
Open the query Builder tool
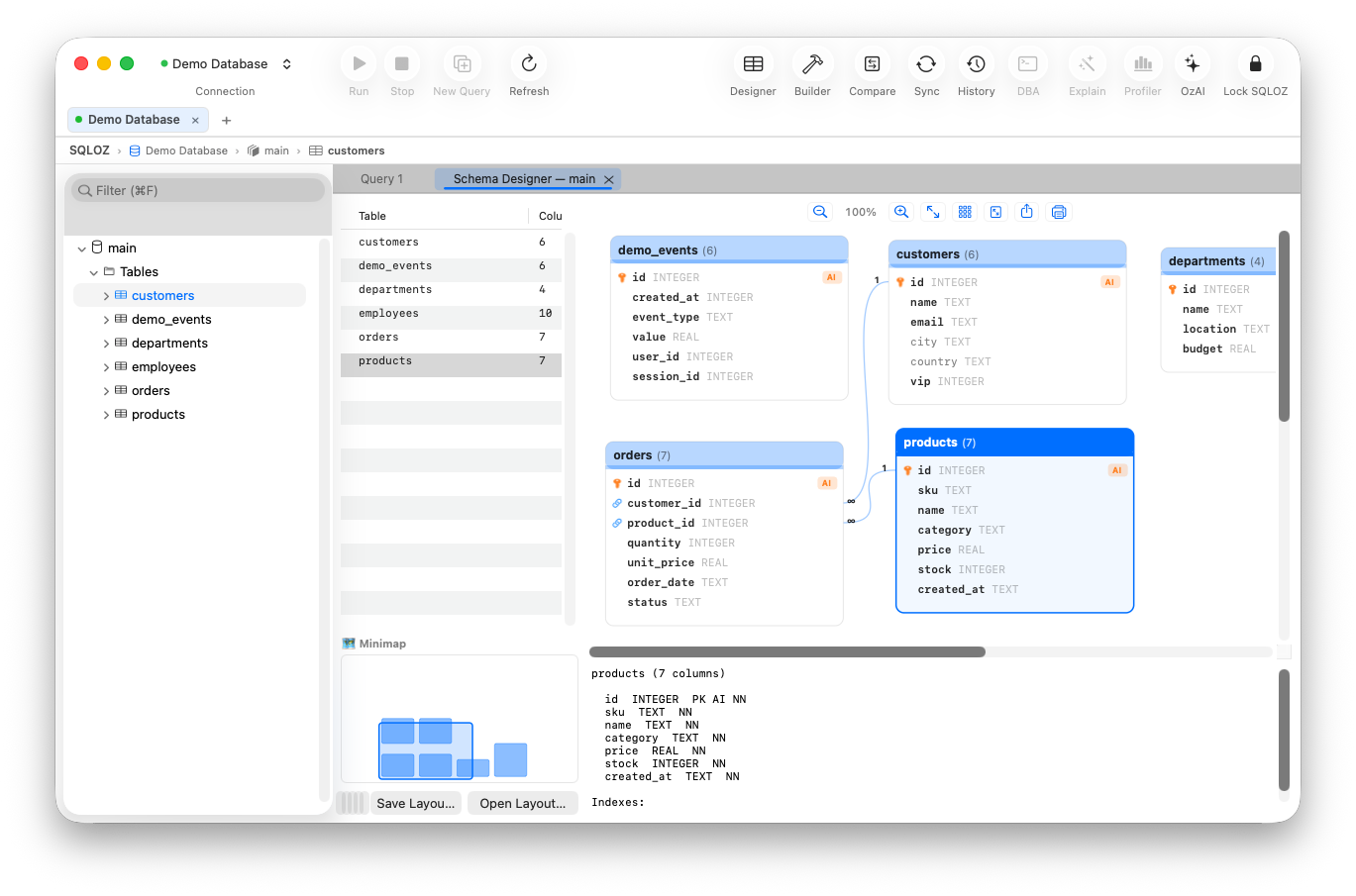tap(812, 64)
